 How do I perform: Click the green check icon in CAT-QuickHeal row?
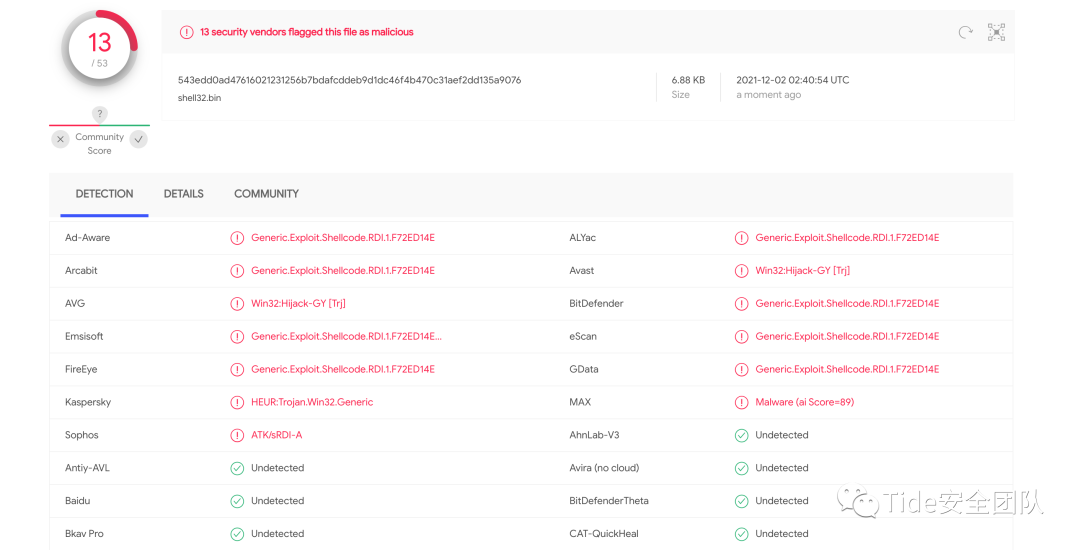(x=741, y=533)
